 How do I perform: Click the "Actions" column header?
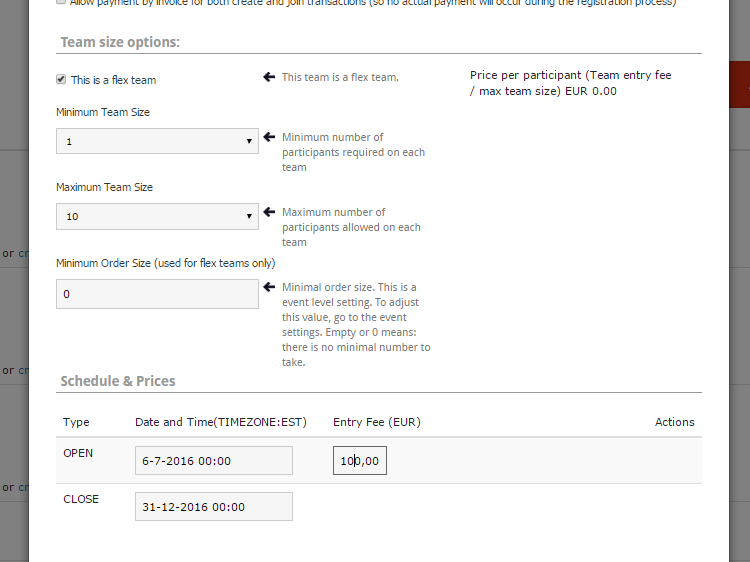click(674, 422)
